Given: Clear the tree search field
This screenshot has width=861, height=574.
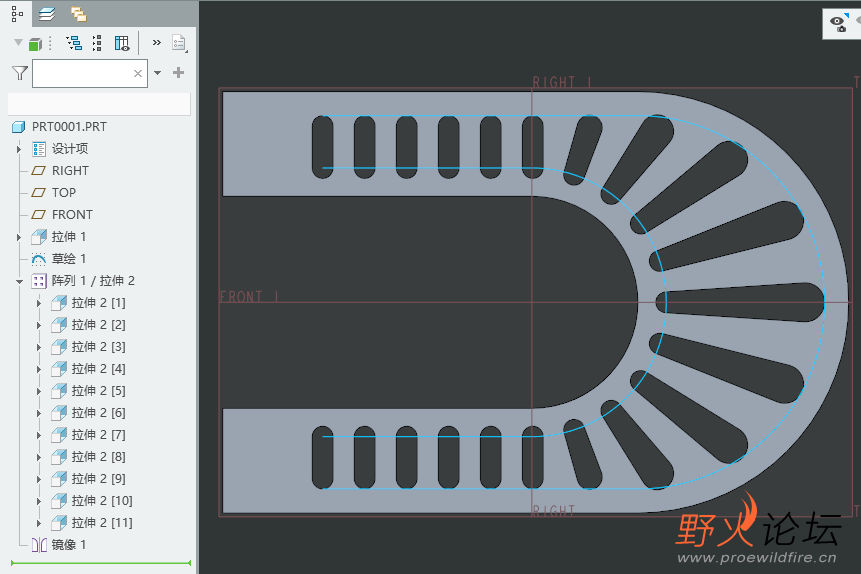Looking at the screenshot, I should (x=138, y=73).
